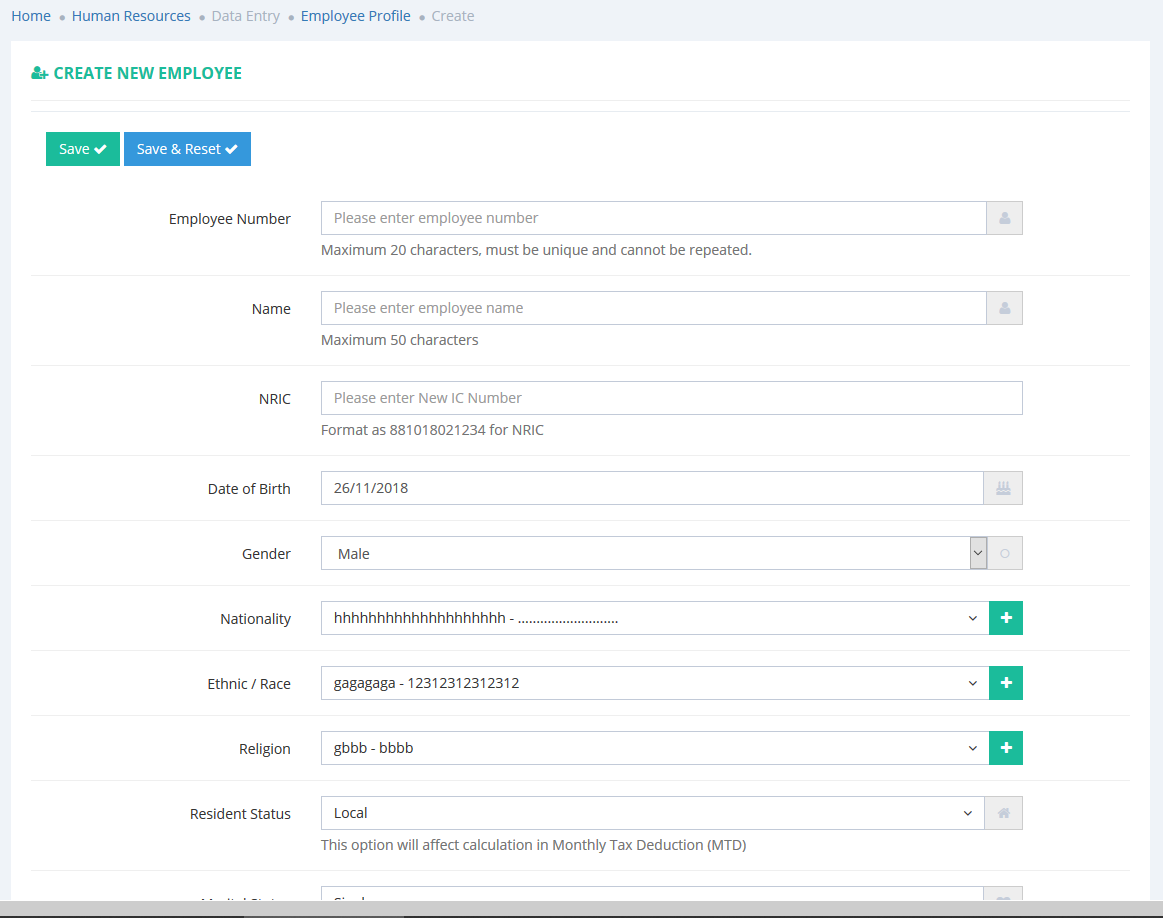Open Human Resources breadcrumb link
The image size is (1163, 918).
(131, 16)
